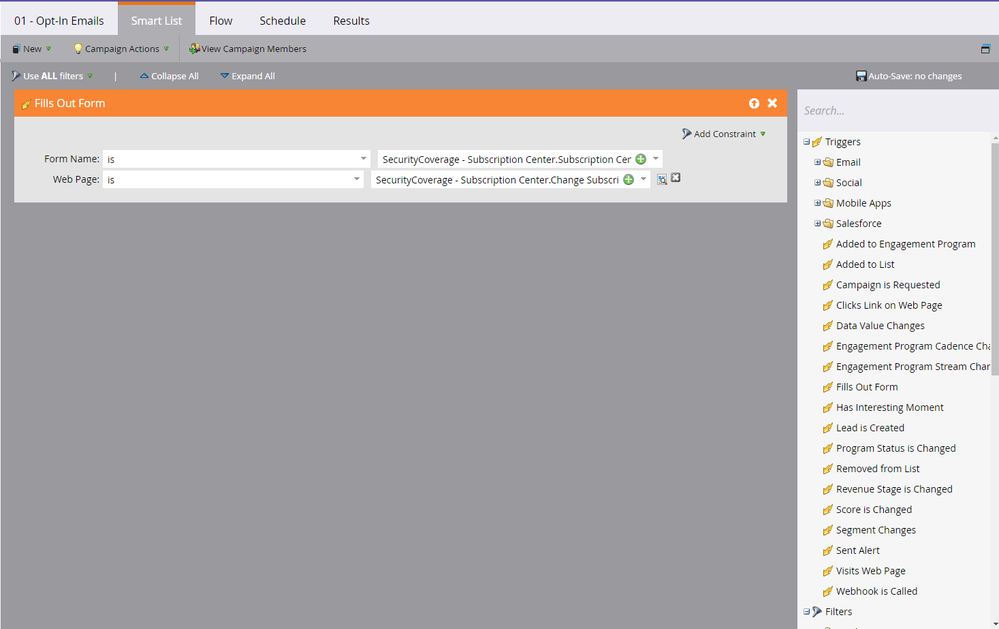Open the Add Constraint dropdown

click(724, 134)
